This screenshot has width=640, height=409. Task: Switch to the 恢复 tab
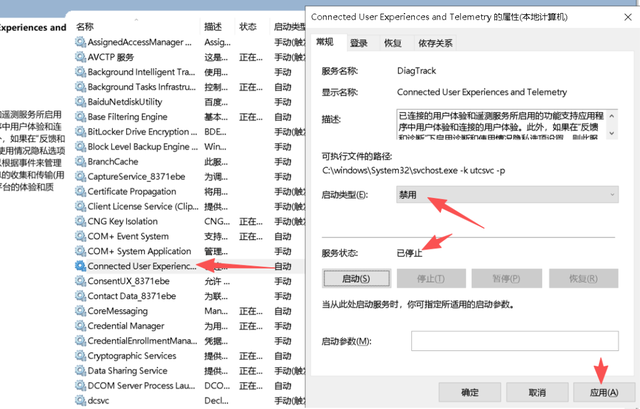pyautogui.click(x=393, y=43)
